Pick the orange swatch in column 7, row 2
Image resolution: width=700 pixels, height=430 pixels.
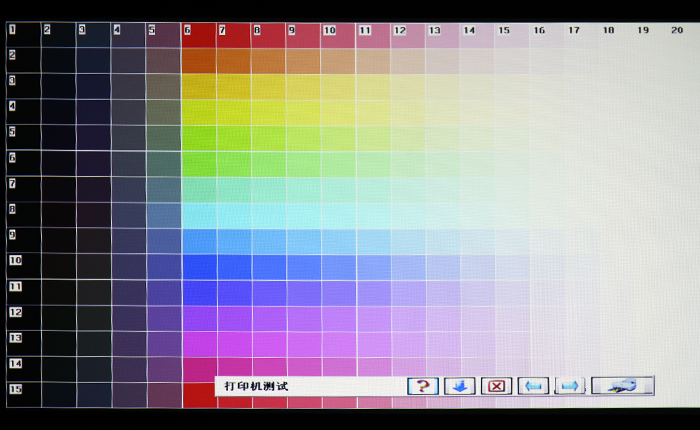click(233, 61)
